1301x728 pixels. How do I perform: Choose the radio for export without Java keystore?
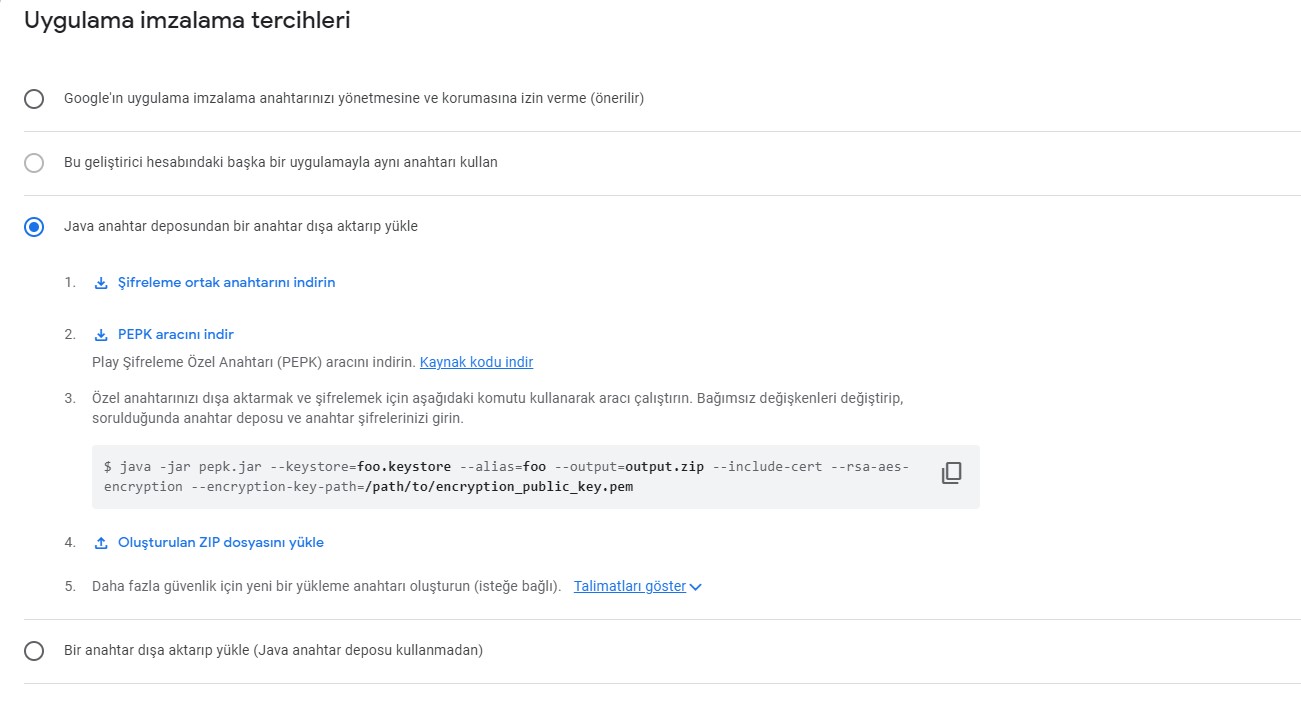coord(34,651)
